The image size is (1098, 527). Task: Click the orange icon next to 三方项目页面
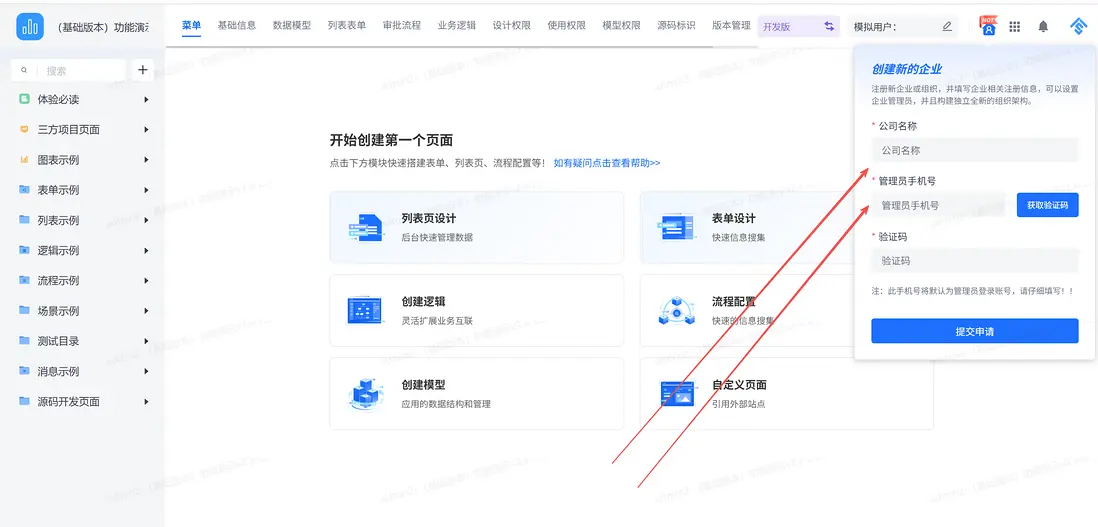(25, 129)
